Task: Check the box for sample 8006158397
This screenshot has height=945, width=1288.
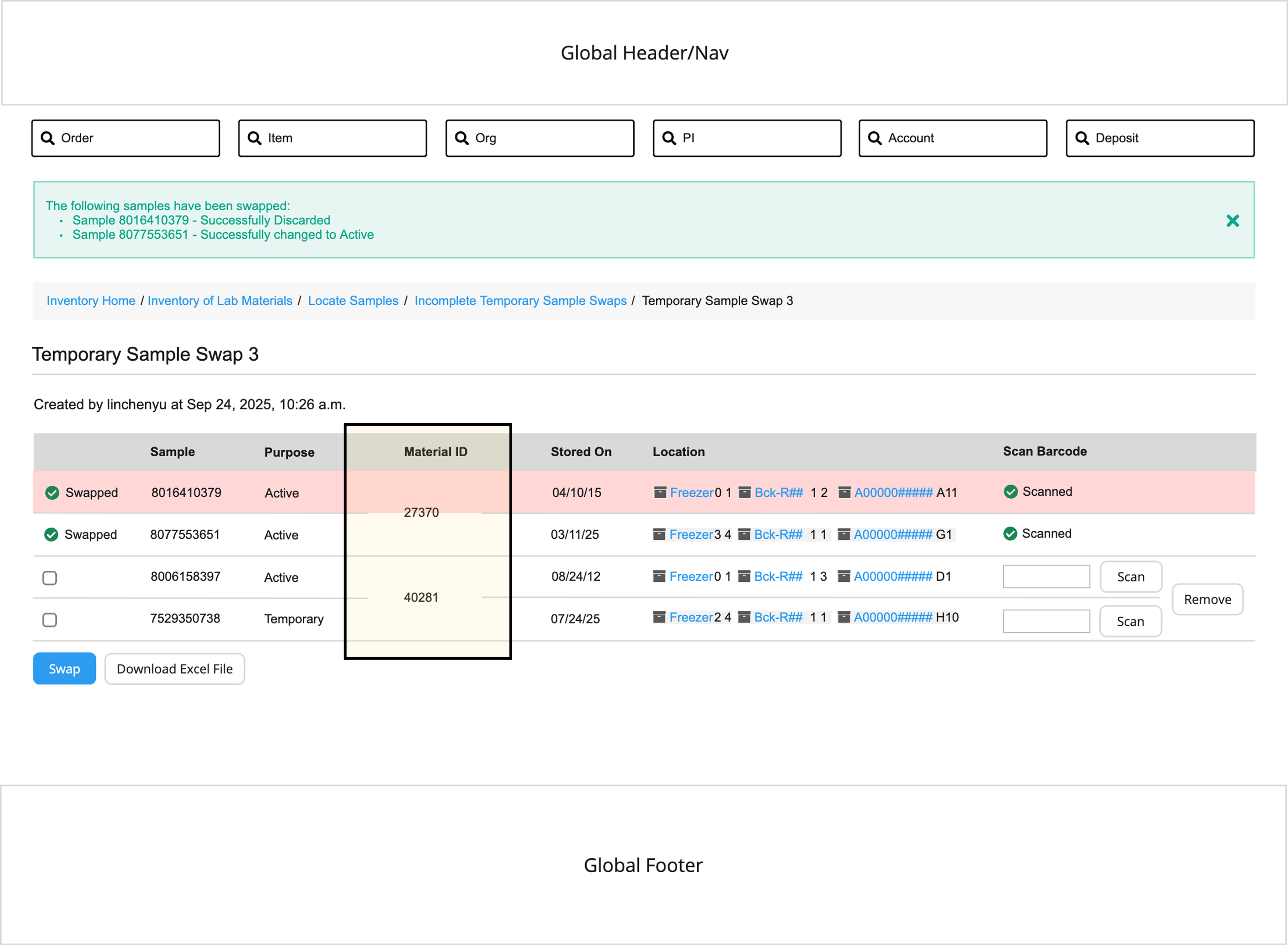Action: coord(50,578)
